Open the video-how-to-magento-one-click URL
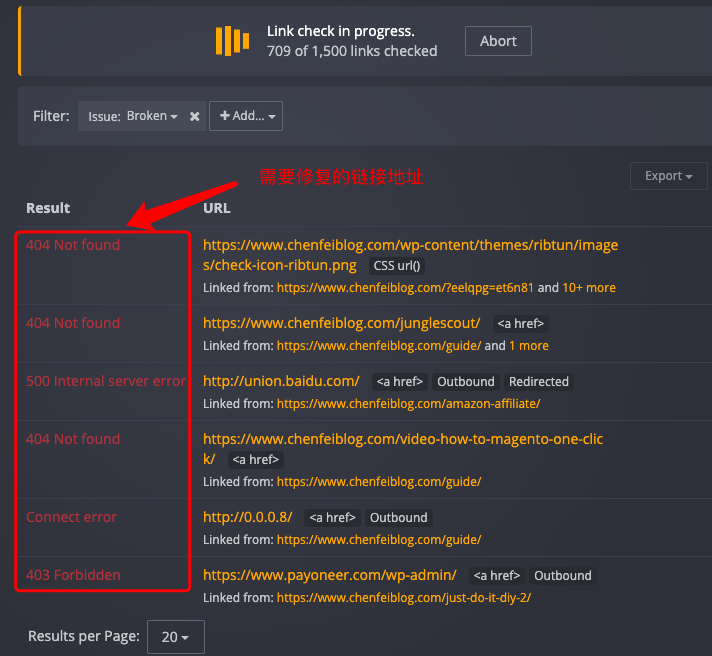Screen dimensions: 712x656 point(403,449)
